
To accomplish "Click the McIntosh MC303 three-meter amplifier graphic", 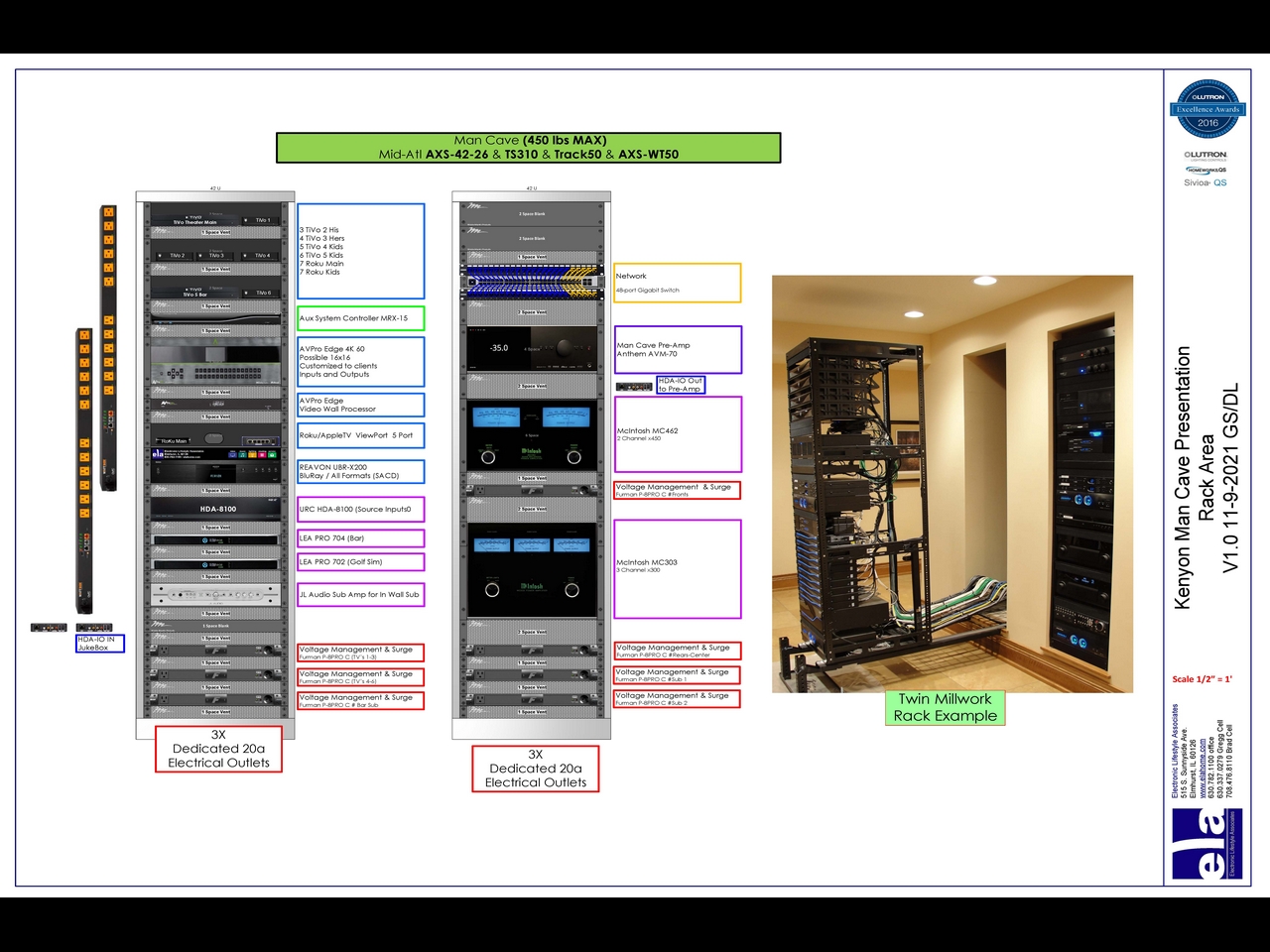I will 532,569.
